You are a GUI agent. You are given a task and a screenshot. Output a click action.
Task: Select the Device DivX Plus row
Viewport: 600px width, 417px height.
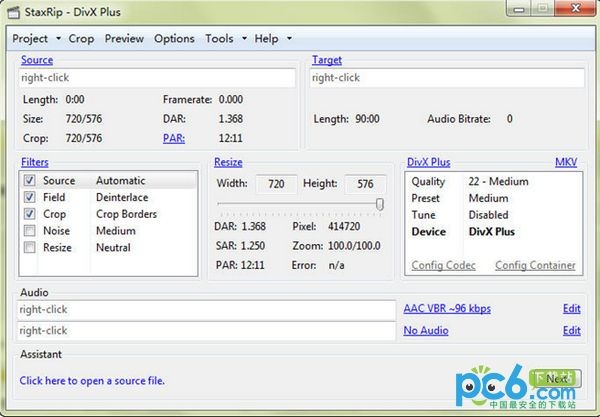click(x=494, y=232)
